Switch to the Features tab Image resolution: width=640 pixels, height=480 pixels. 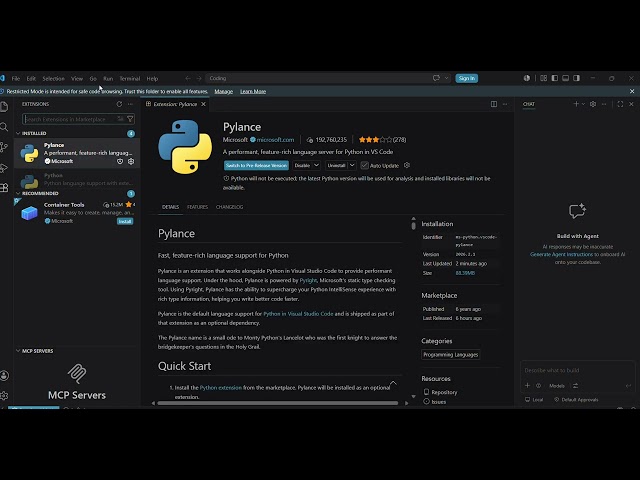pyautogui.click(x=198, y=207)
